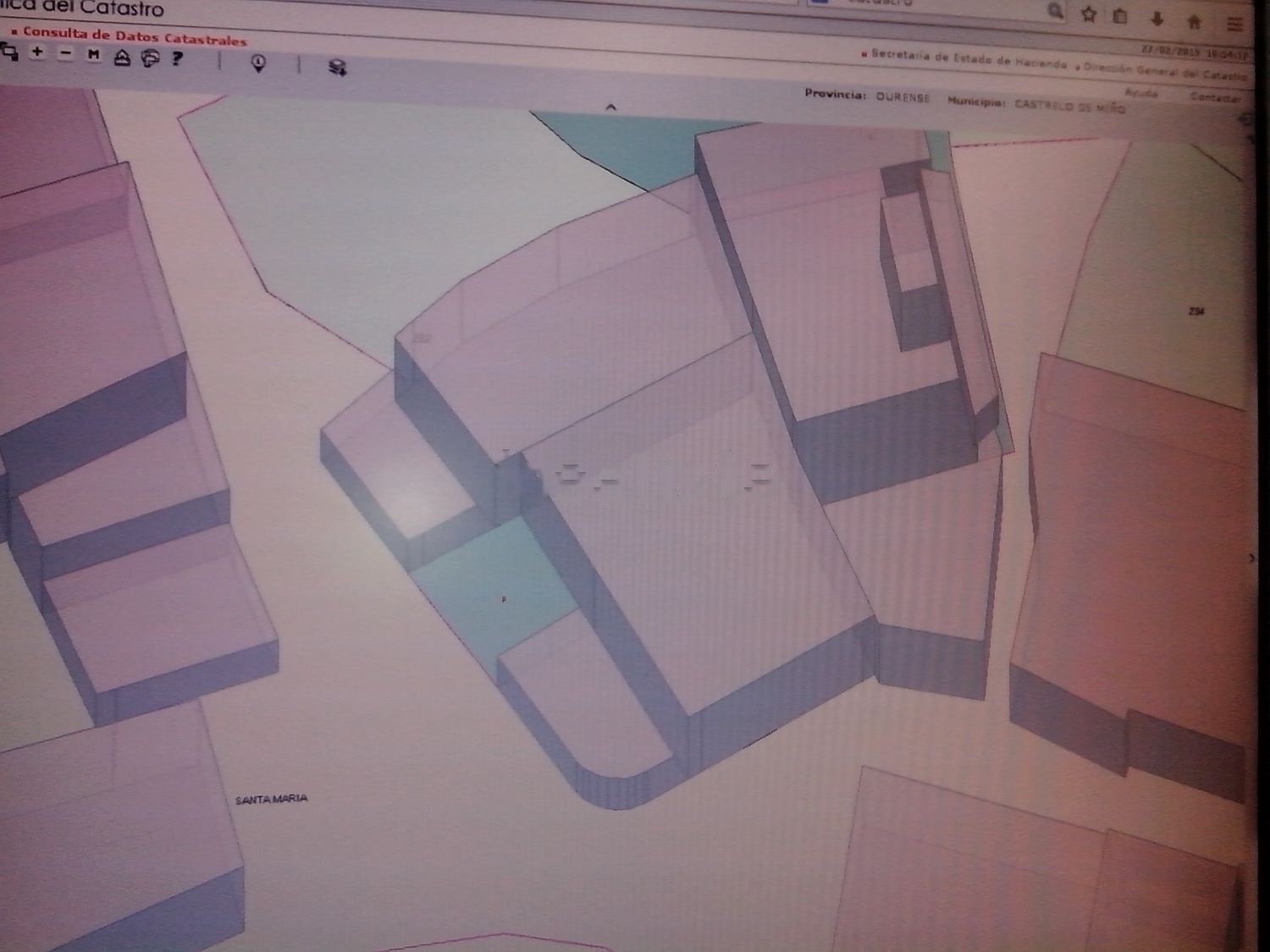
Task: Select the location pin info tool
Action: (x=259, y=63)
